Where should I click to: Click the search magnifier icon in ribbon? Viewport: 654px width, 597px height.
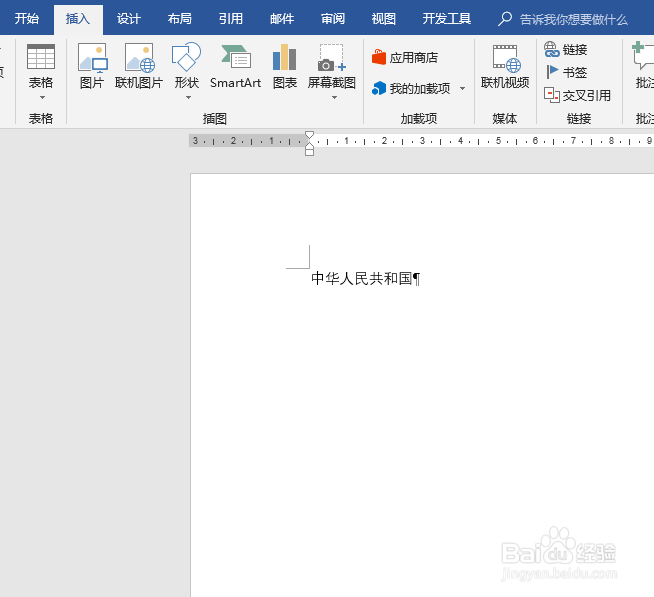(x=505, y=19)
